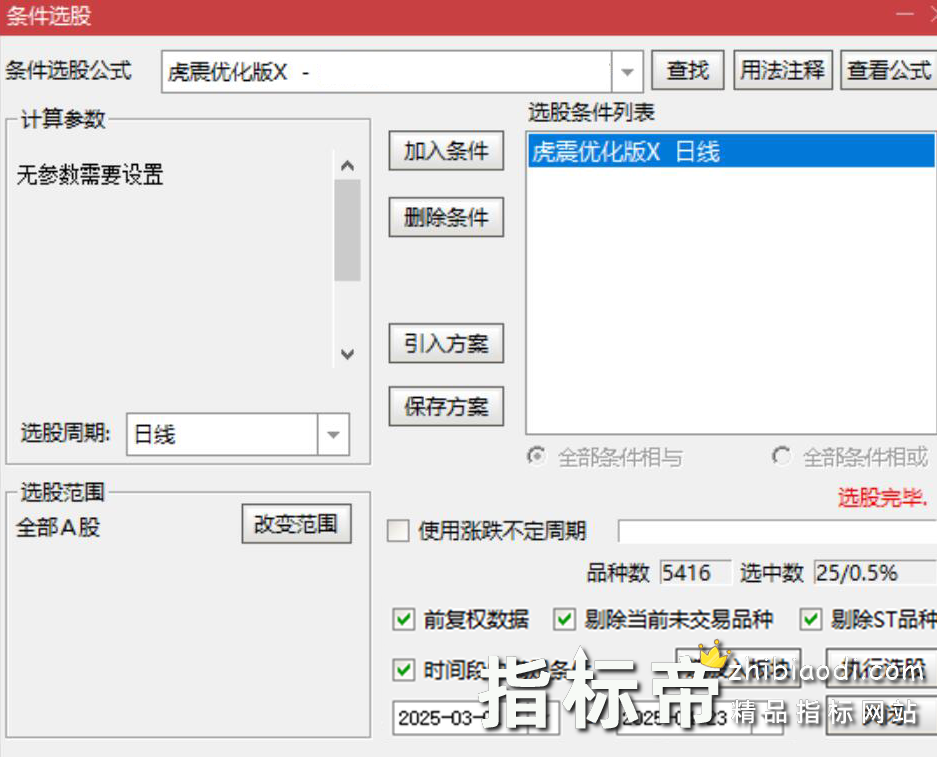Expand the 选股周期 日线 dropdown
The width and height of the screenshot is (937, 757).
click(x=333, y=434)
